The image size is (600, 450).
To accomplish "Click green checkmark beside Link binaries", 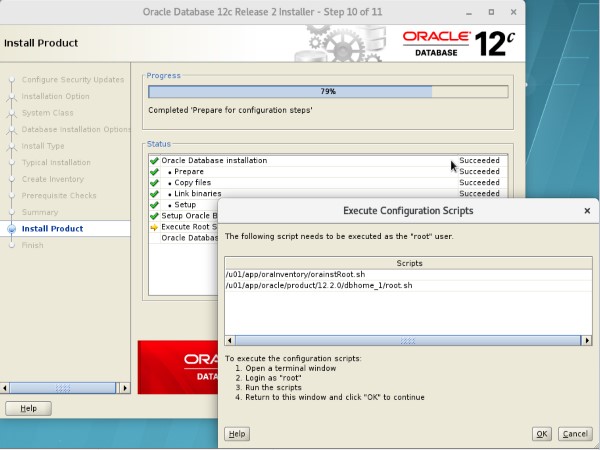I will [154, 194].
